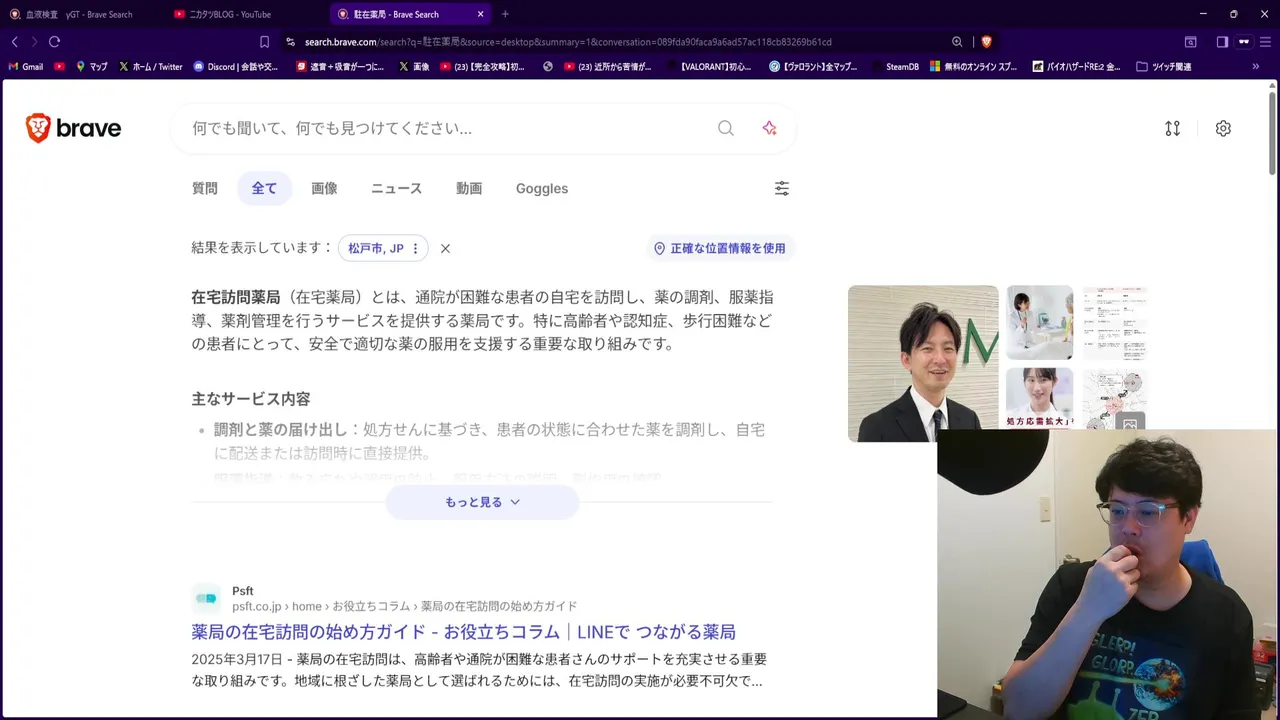Image resolution: width=1280 pixels, height=720 pixels.
Task: Open the 遠音+吸音が一つに bookmark
Action: point(340,67)
